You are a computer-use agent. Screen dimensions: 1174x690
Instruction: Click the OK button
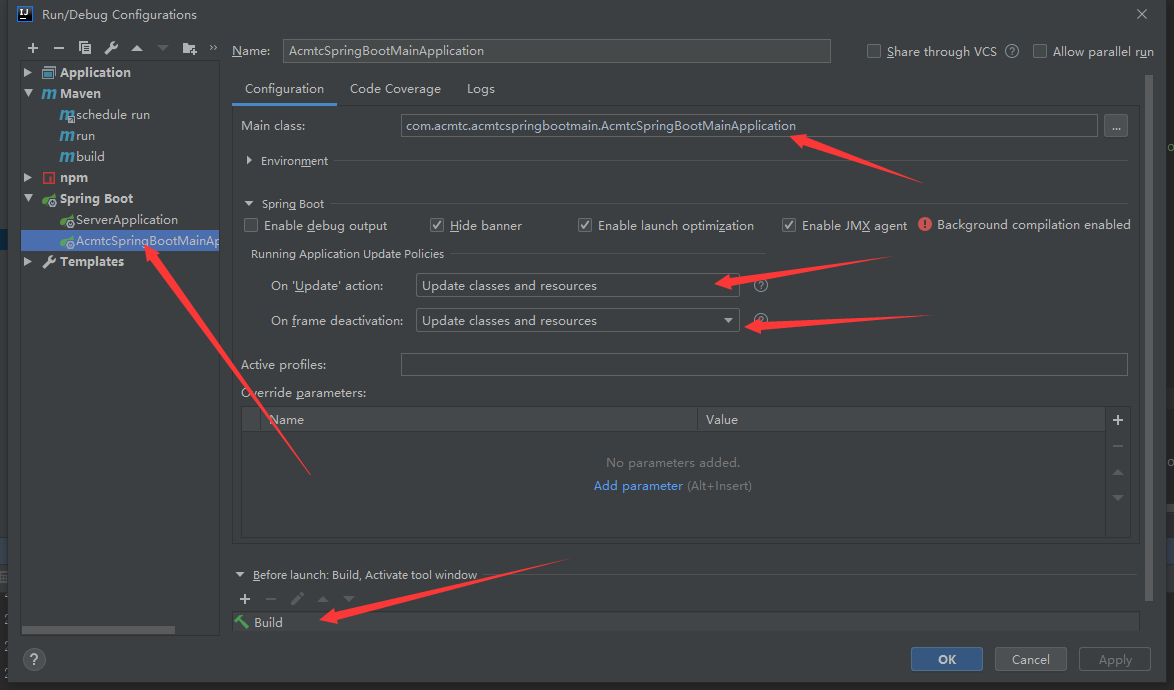tap(947, 659)
